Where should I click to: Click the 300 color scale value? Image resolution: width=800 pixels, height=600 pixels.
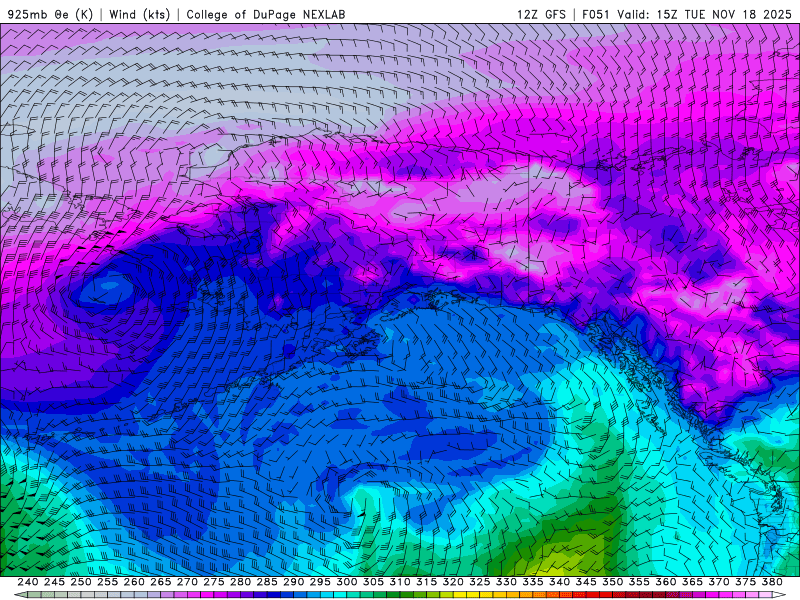pyautogui.click(x=346, y=582)
